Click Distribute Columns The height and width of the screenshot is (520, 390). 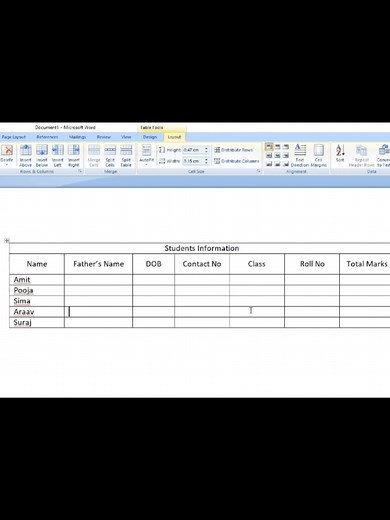pyautogui.click(x=236, y=161)
